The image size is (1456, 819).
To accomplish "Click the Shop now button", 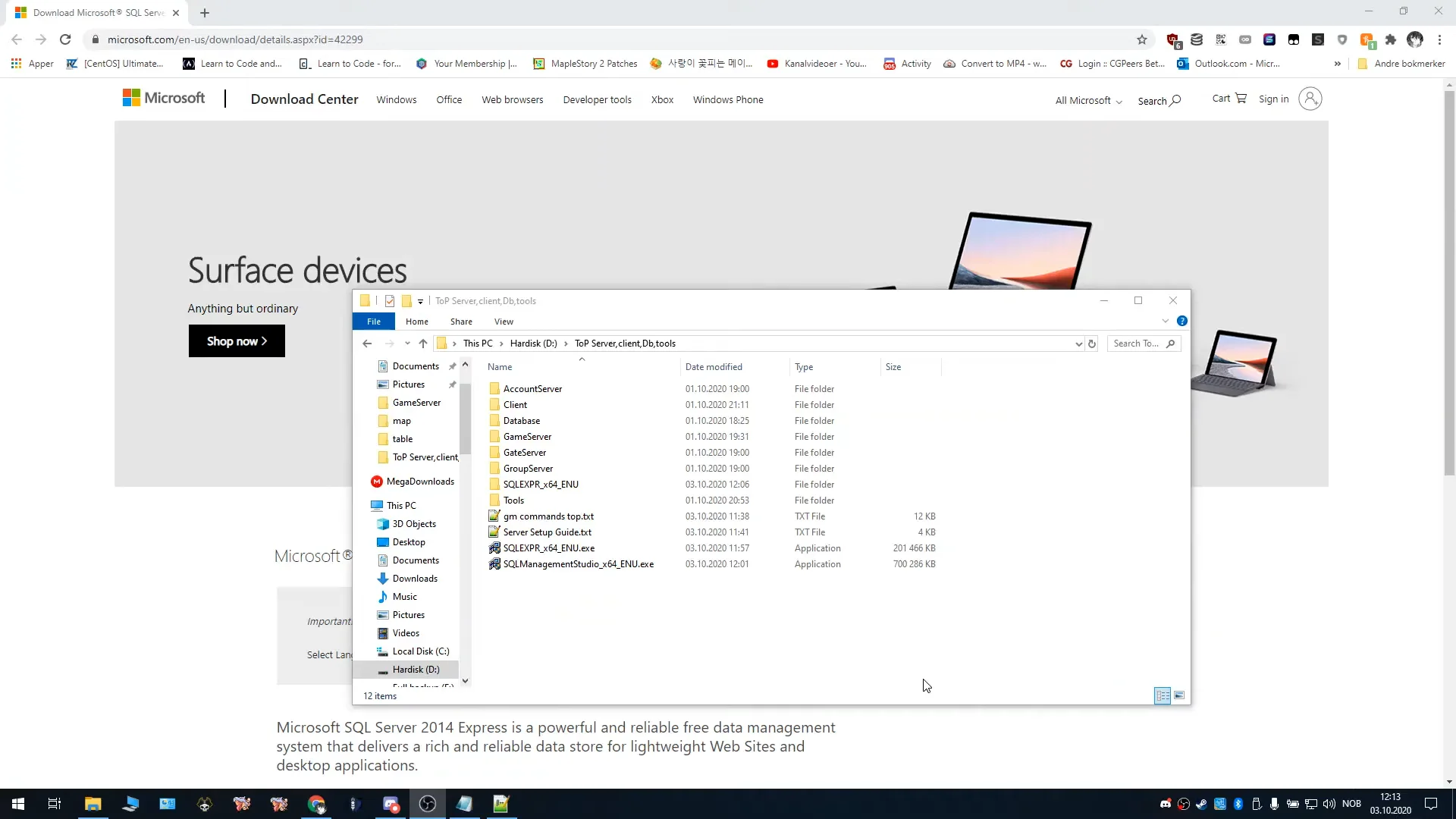I will point(237,341).
